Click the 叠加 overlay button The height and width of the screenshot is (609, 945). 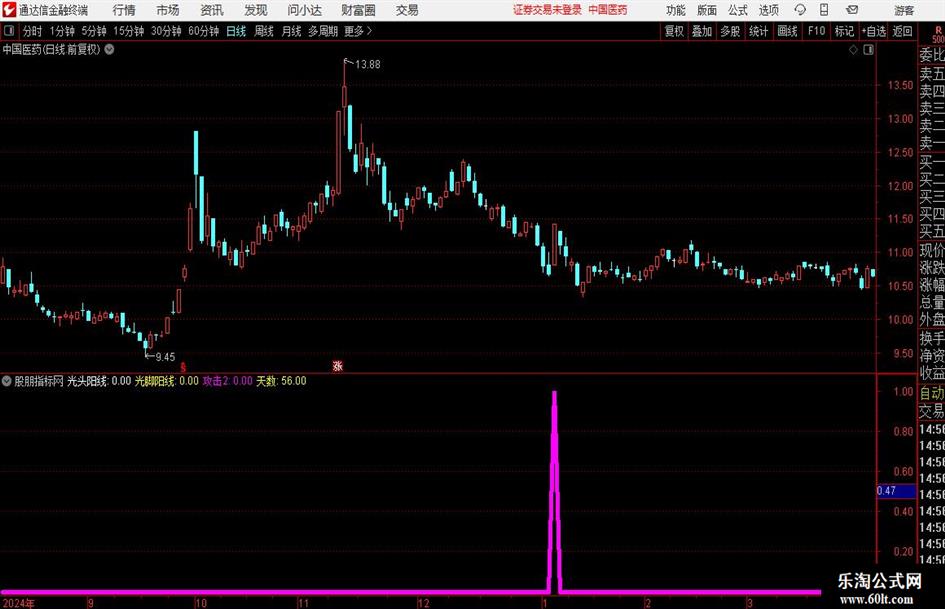[702, 31]
